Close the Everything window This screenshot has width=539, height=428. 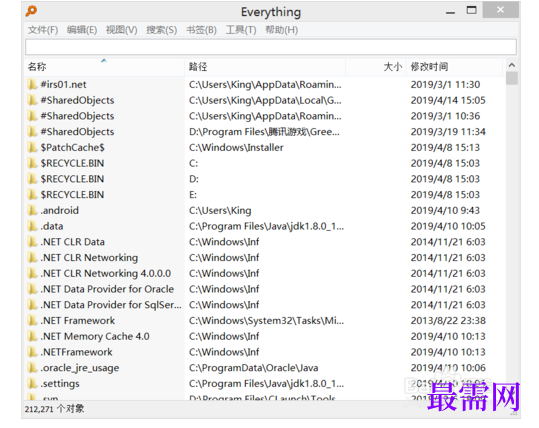500,10
